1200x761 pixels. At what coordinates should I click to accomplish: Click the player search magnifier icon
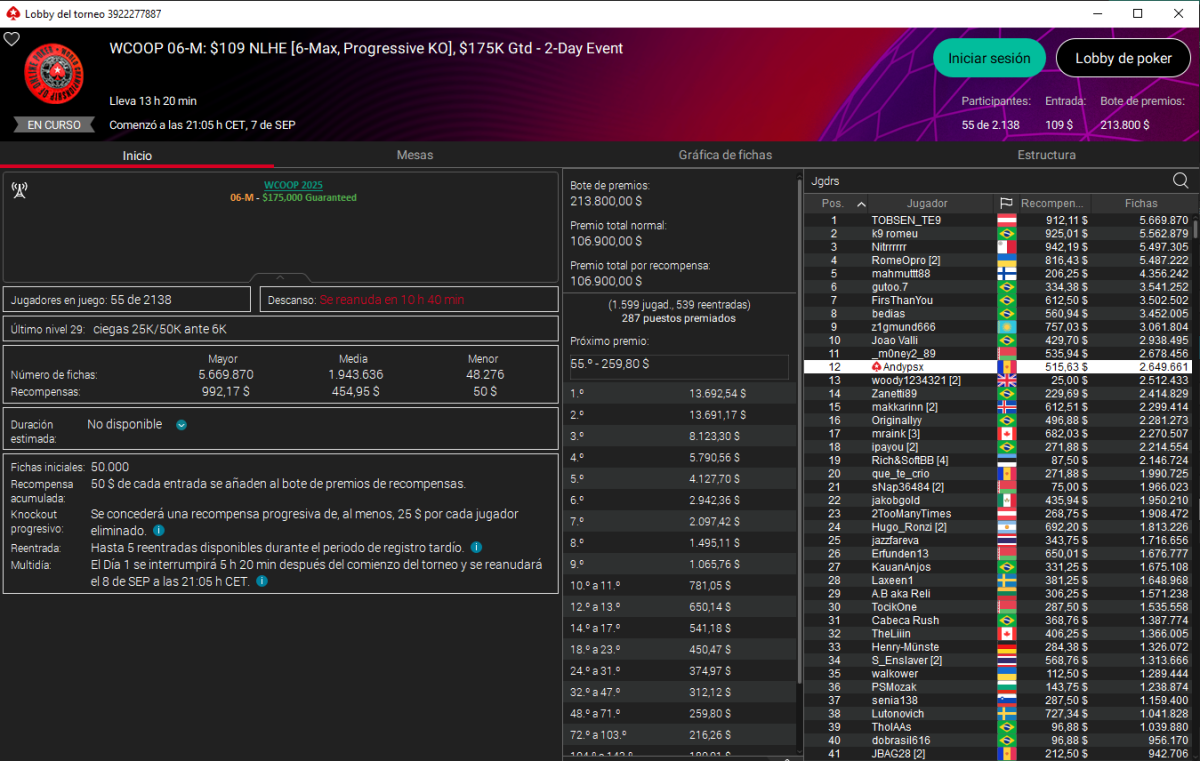tap(1180, 181)
